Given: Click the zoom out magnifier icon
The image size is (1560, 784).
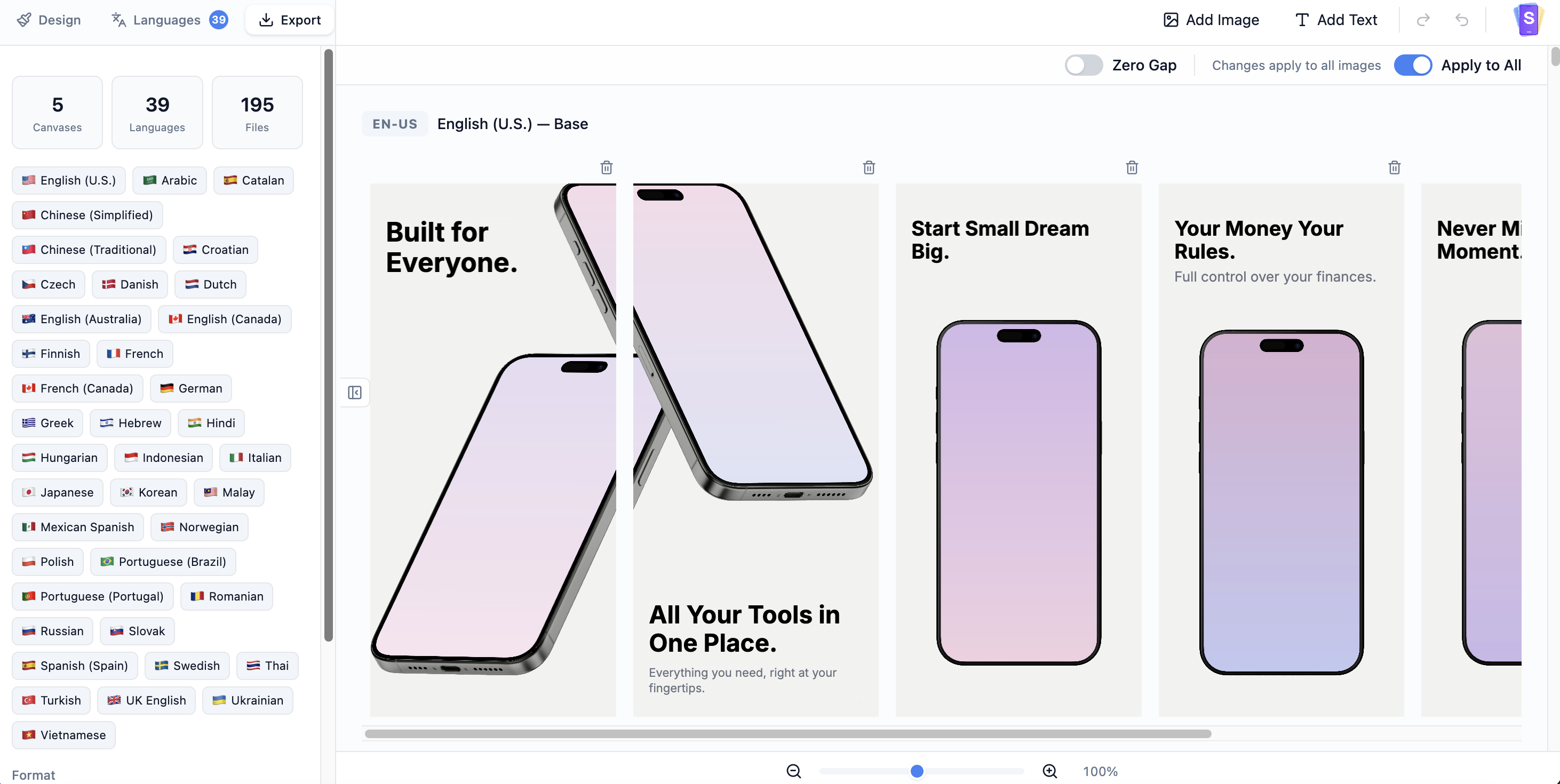Looking at the screenshot, I should (793, 771).
